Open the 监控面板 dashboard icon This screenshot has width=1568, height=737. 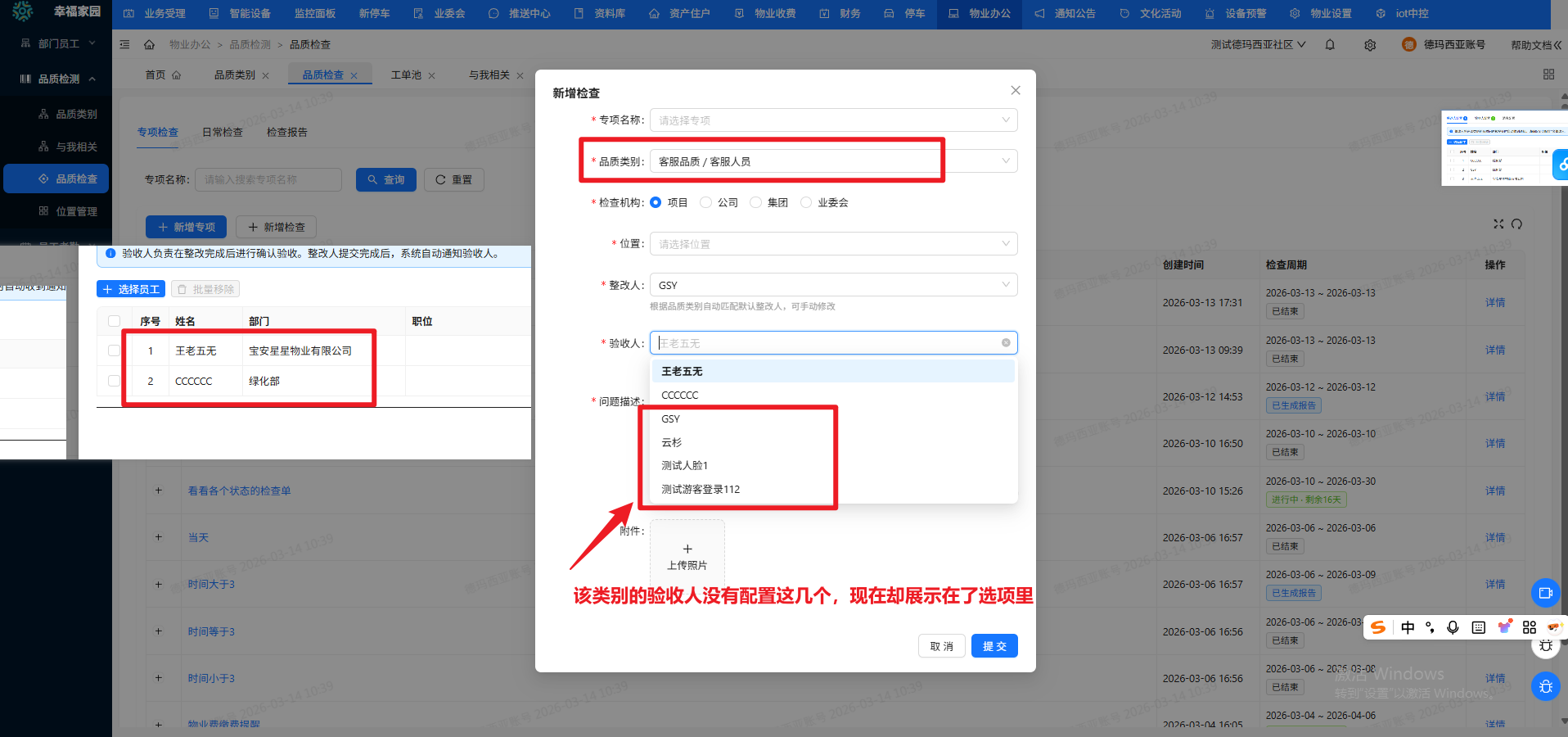pyautogui.click(x=314, y=13)
